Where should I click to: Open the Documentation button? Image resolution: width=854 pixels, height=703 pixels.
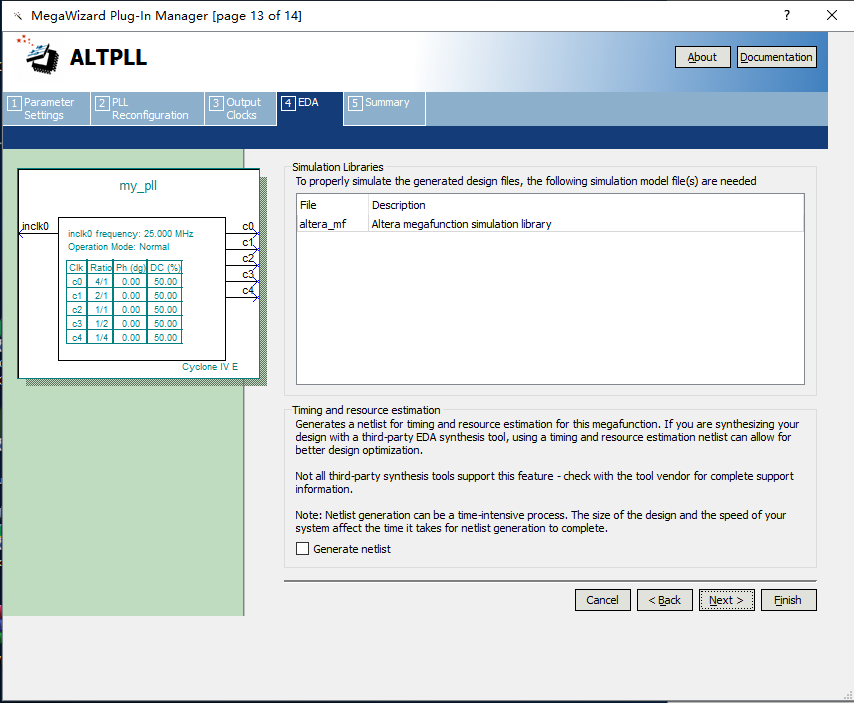(x=776, y=57)
